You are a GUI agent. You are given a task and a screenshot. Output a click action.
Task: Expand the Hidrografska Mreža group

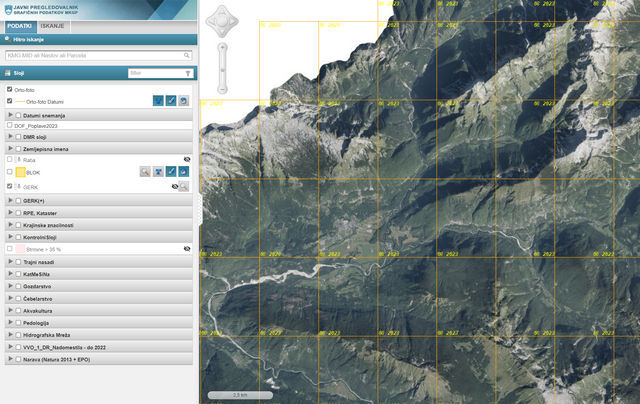point(10,334)
